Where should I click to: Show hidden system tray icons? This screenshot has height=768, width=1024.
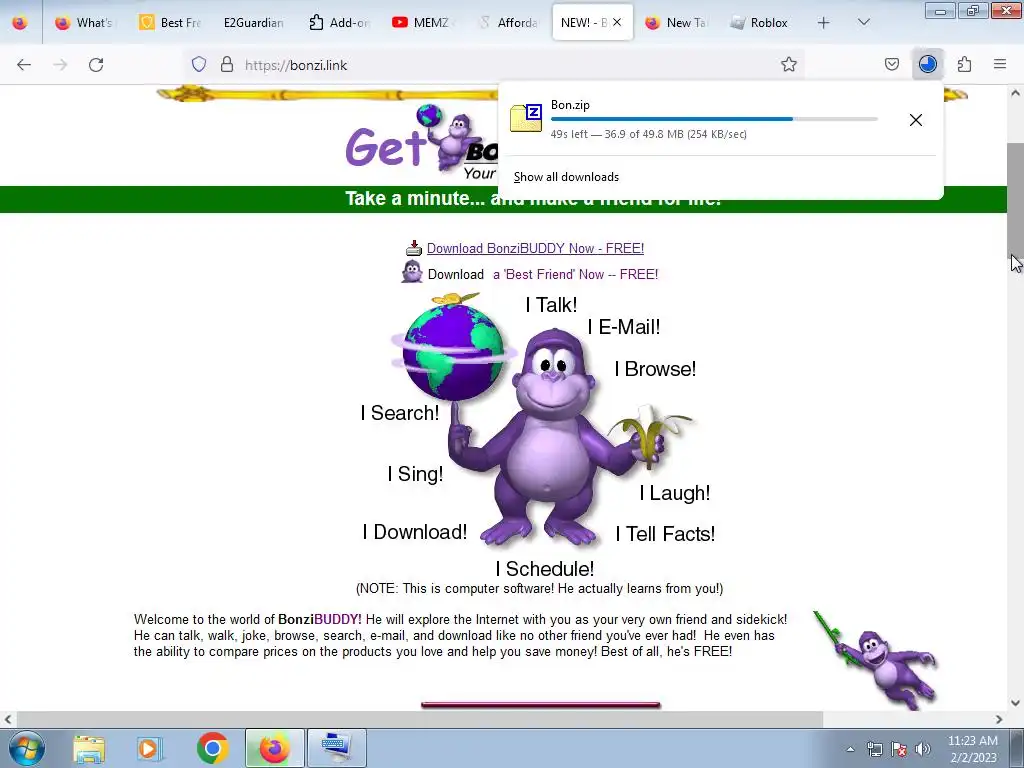850,749
